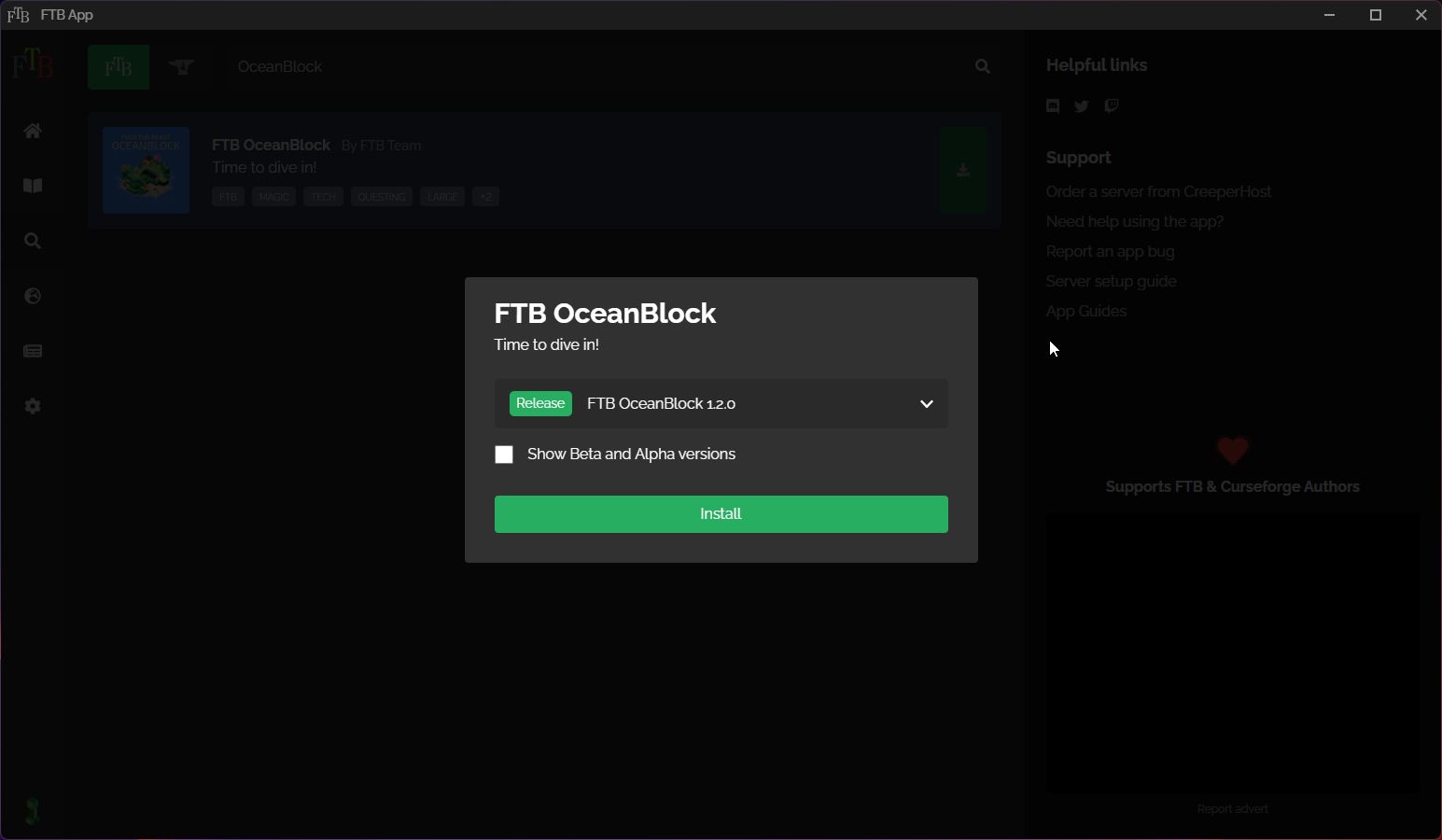
Task: Click the dropdown chevron arrow
Action: click(x=927, y=404)
